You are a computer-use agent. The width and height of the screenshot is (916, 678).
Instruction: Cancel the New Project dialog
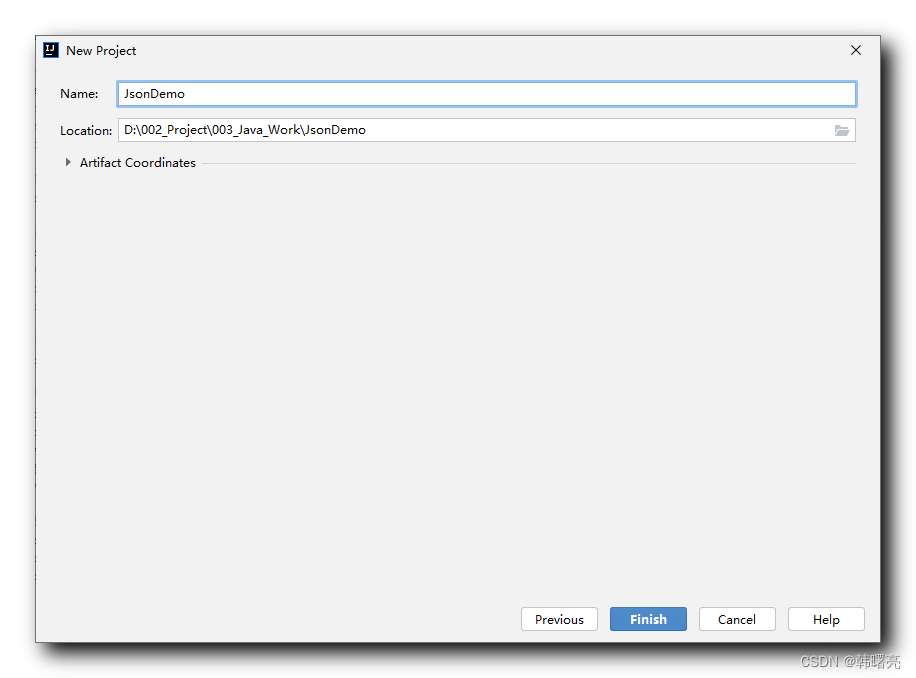tap(737, 619)
